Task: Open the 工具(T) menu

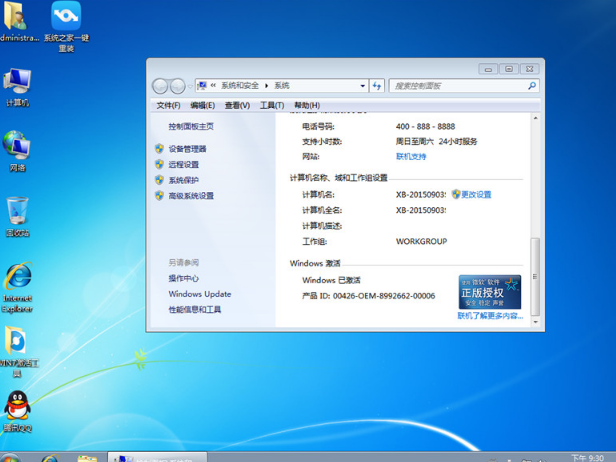Action: coord(272,105)
